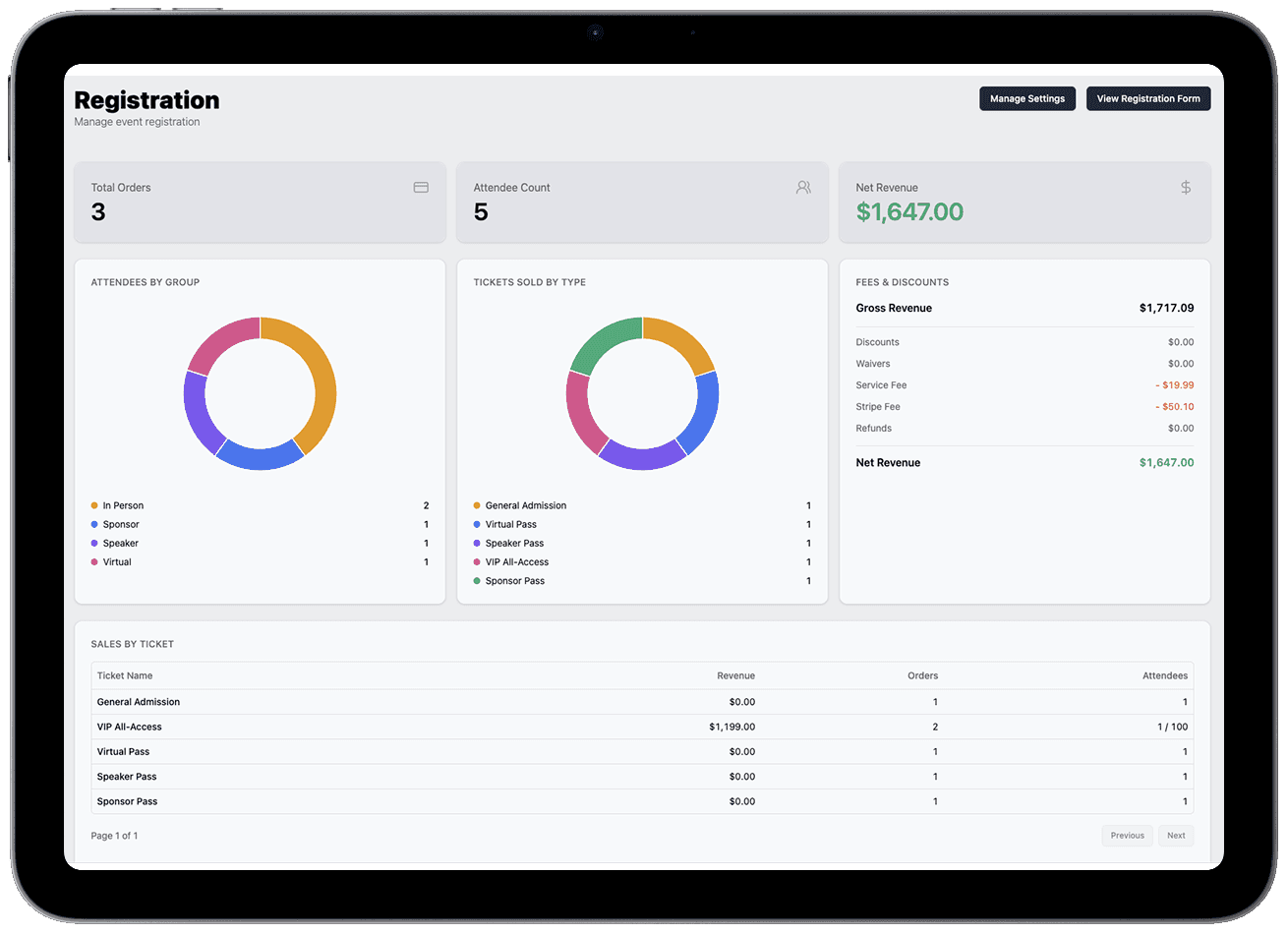Click the people icon in Attendee Count
Image resolution: width=1288 pixels, height=934 pixels.
[x=803, y=187]
